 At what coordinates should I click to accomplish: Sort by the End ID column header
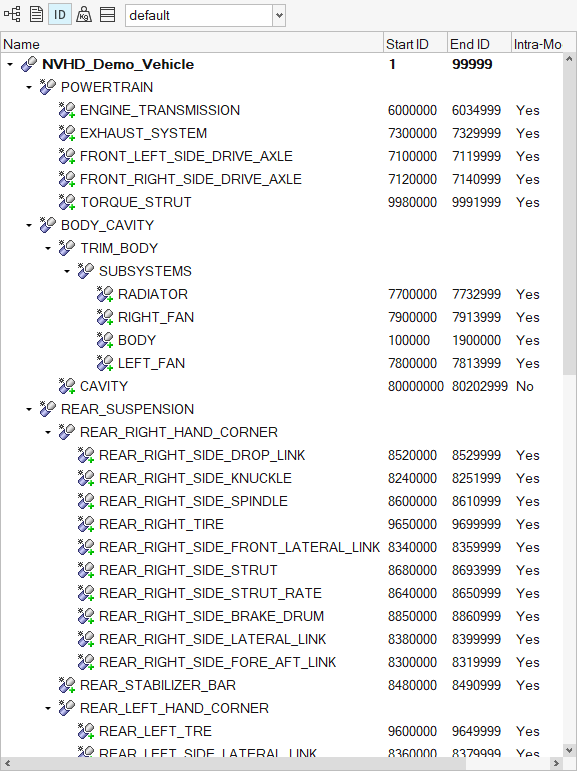click(479, 43)
